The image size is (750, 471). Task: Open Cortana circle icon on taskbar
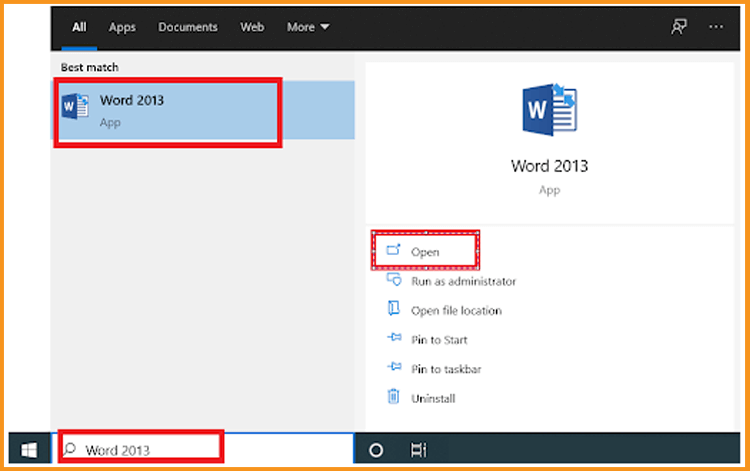coord(376,450)
